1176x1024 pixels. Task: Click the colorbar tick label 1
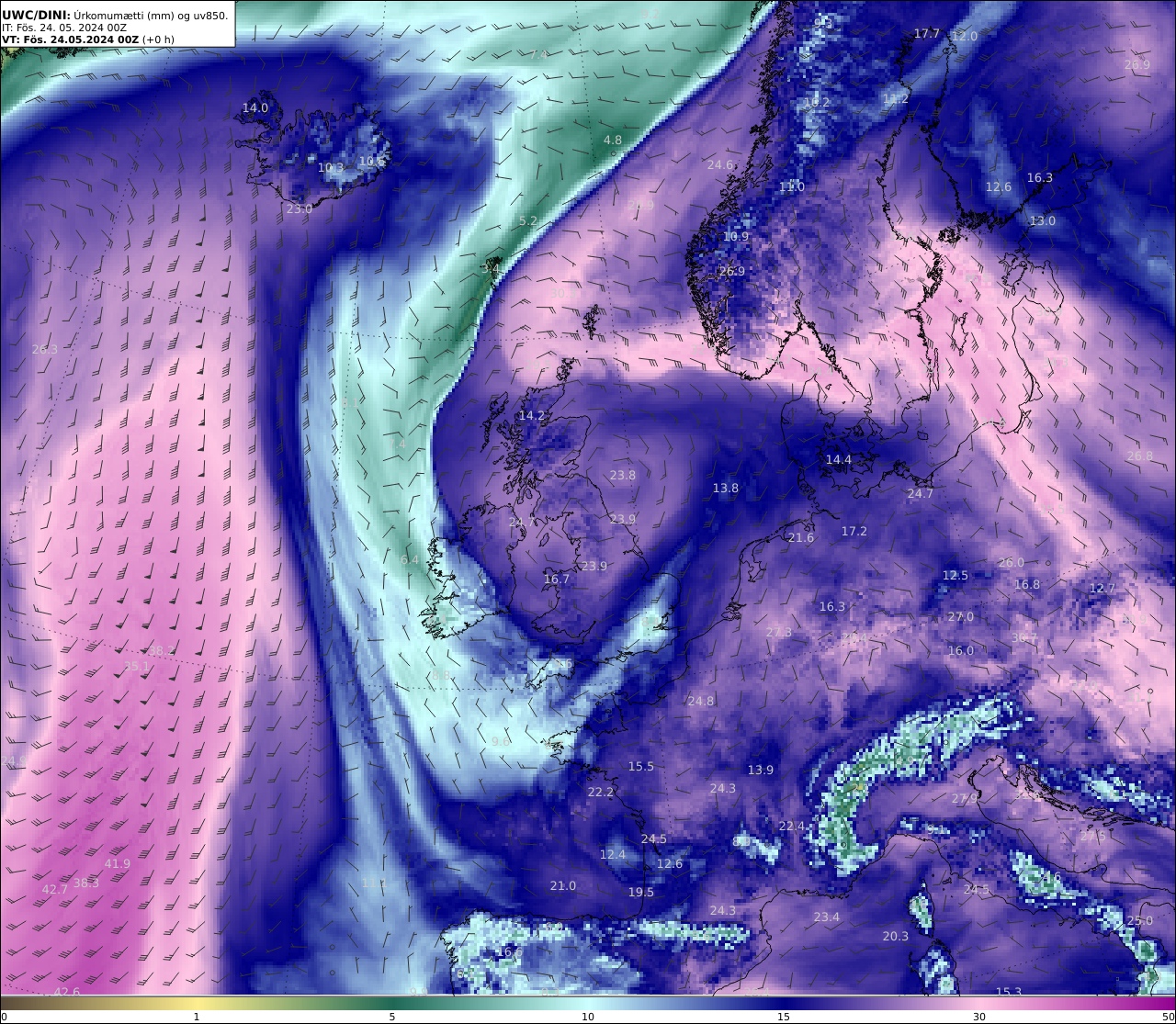[197, 1017]
